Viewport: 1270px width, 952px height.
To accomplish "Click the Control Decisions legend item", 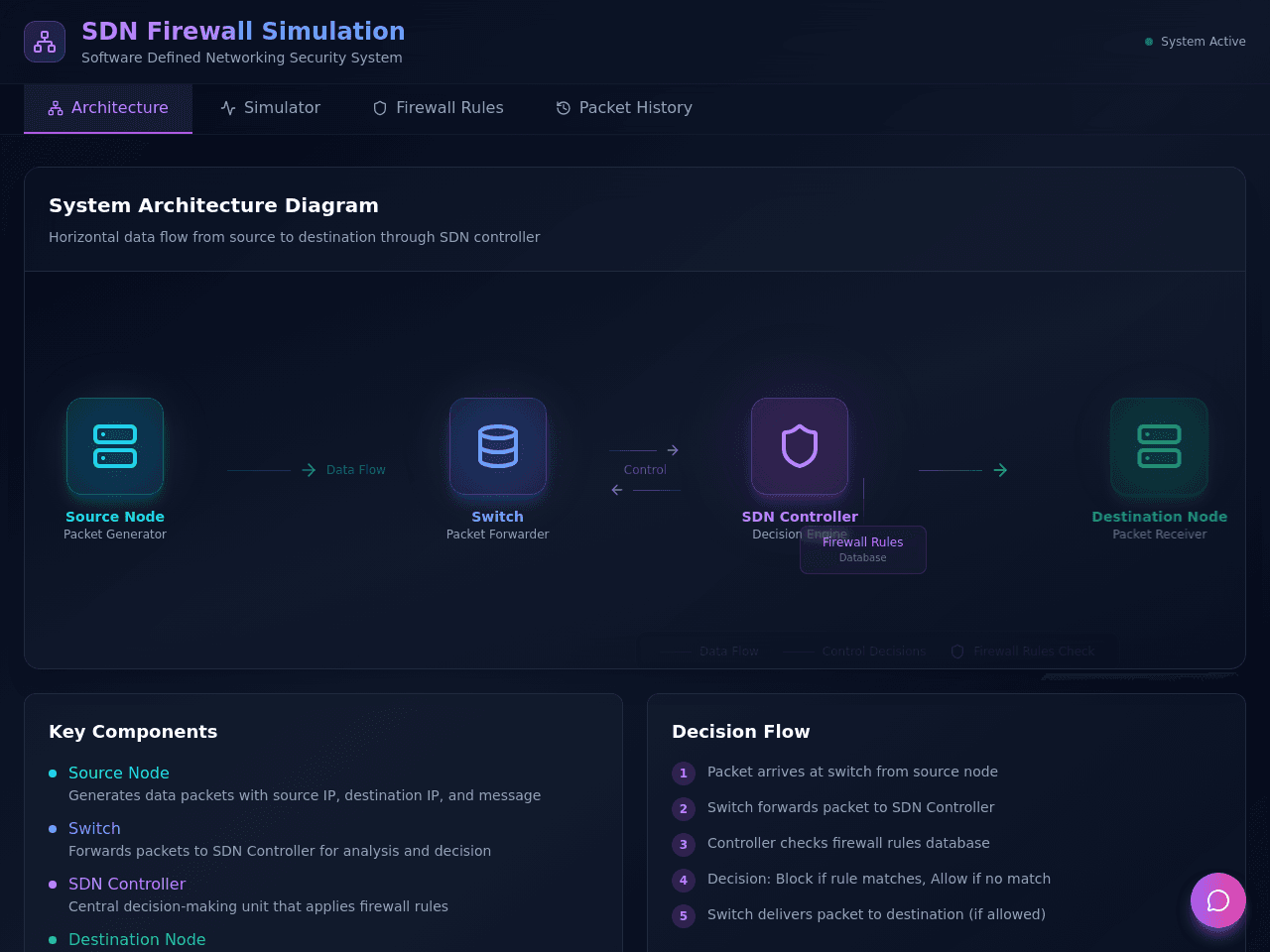I will pyautogui.click(x=854, y=652).
